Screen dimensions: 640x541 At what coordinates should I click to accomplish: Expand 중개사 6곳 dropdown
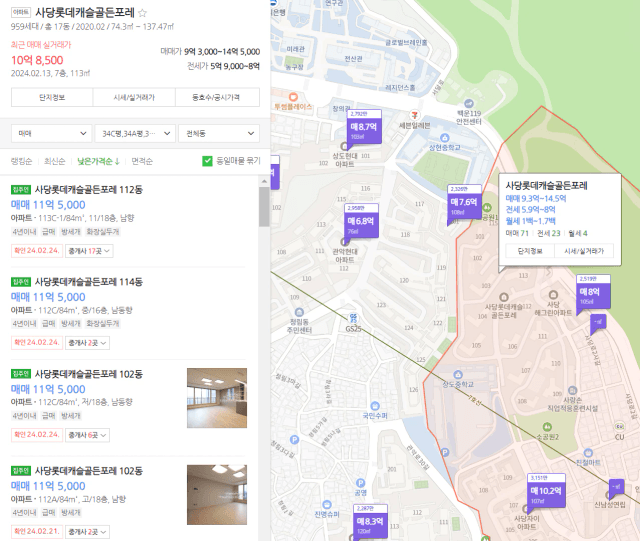click(x=87, y=435)
